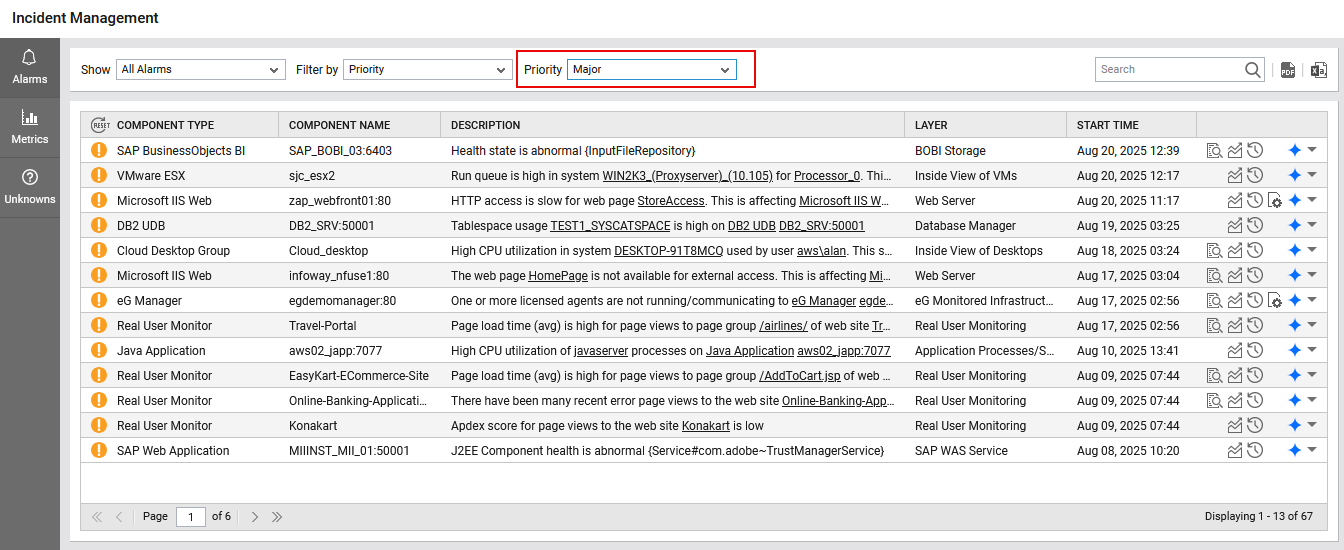
Task: Open the Unknowns sidebar tab
Action: (x=30, y=187)
